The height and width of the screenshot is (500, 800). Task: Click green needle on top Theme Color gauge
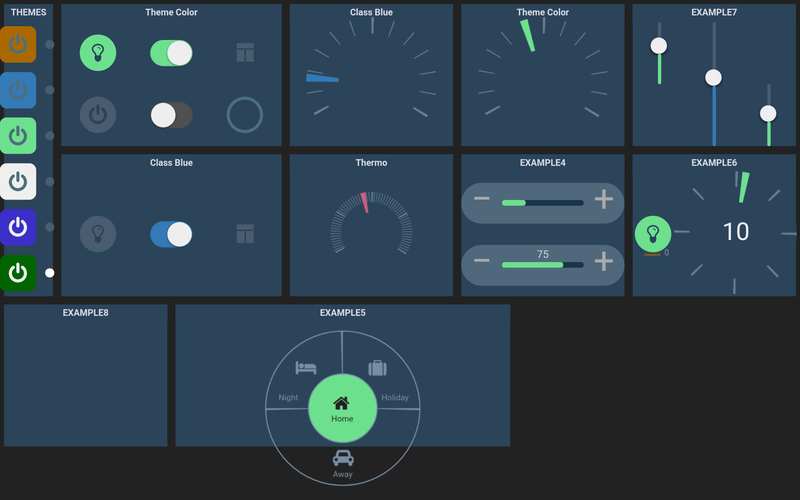(x=528, y=36)
